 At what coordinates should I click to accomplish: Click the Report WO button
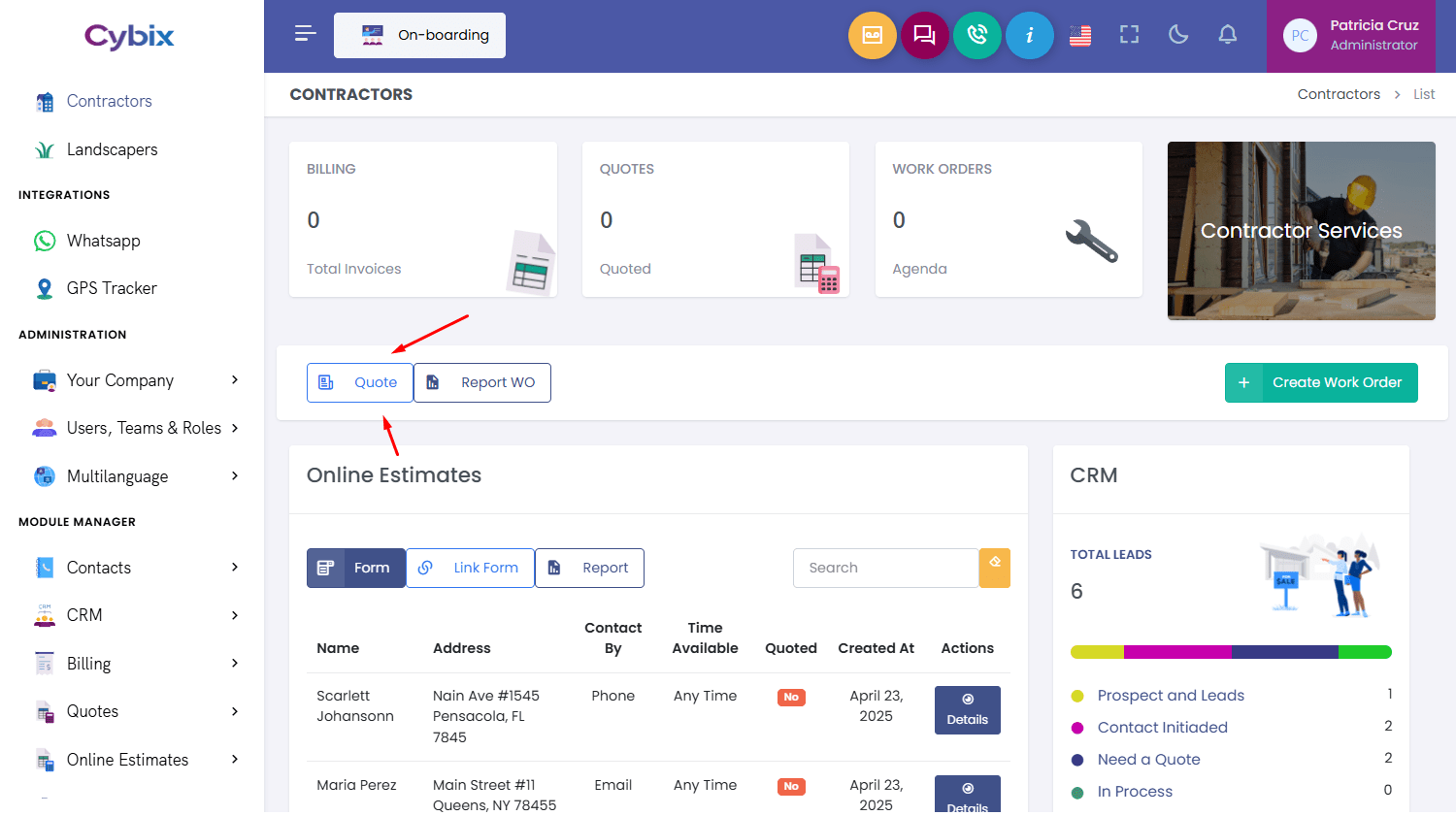coord(482,382)
